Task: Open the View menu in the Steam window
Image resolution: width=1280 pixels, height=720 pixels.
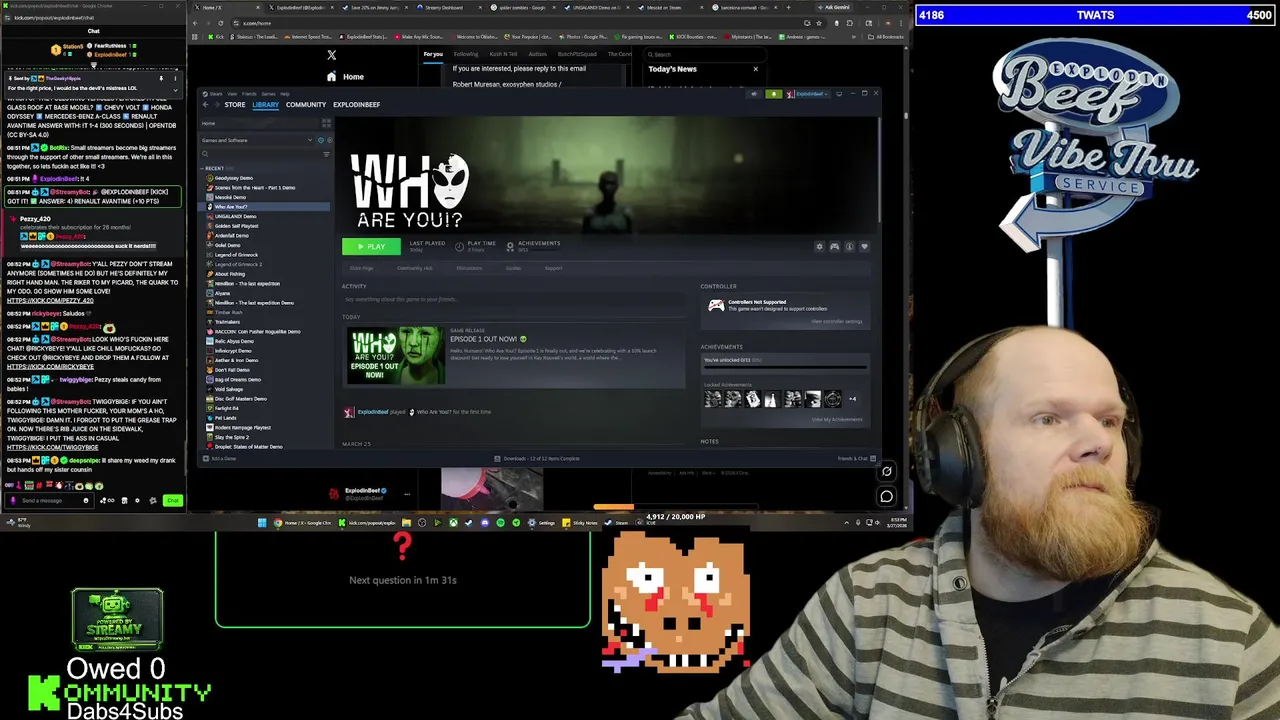Action: click(232, 94)
